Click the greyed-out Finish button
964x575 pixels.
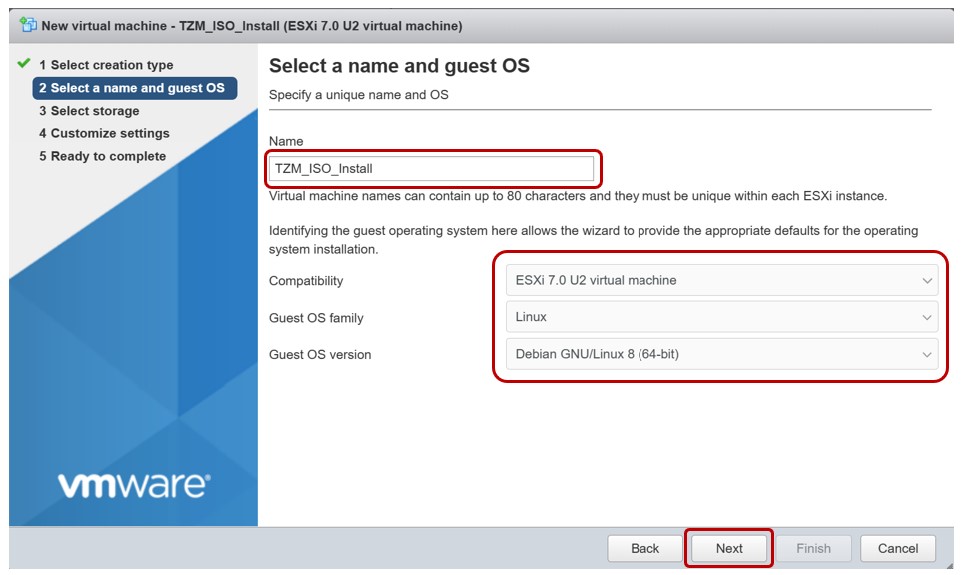(813, 548)
